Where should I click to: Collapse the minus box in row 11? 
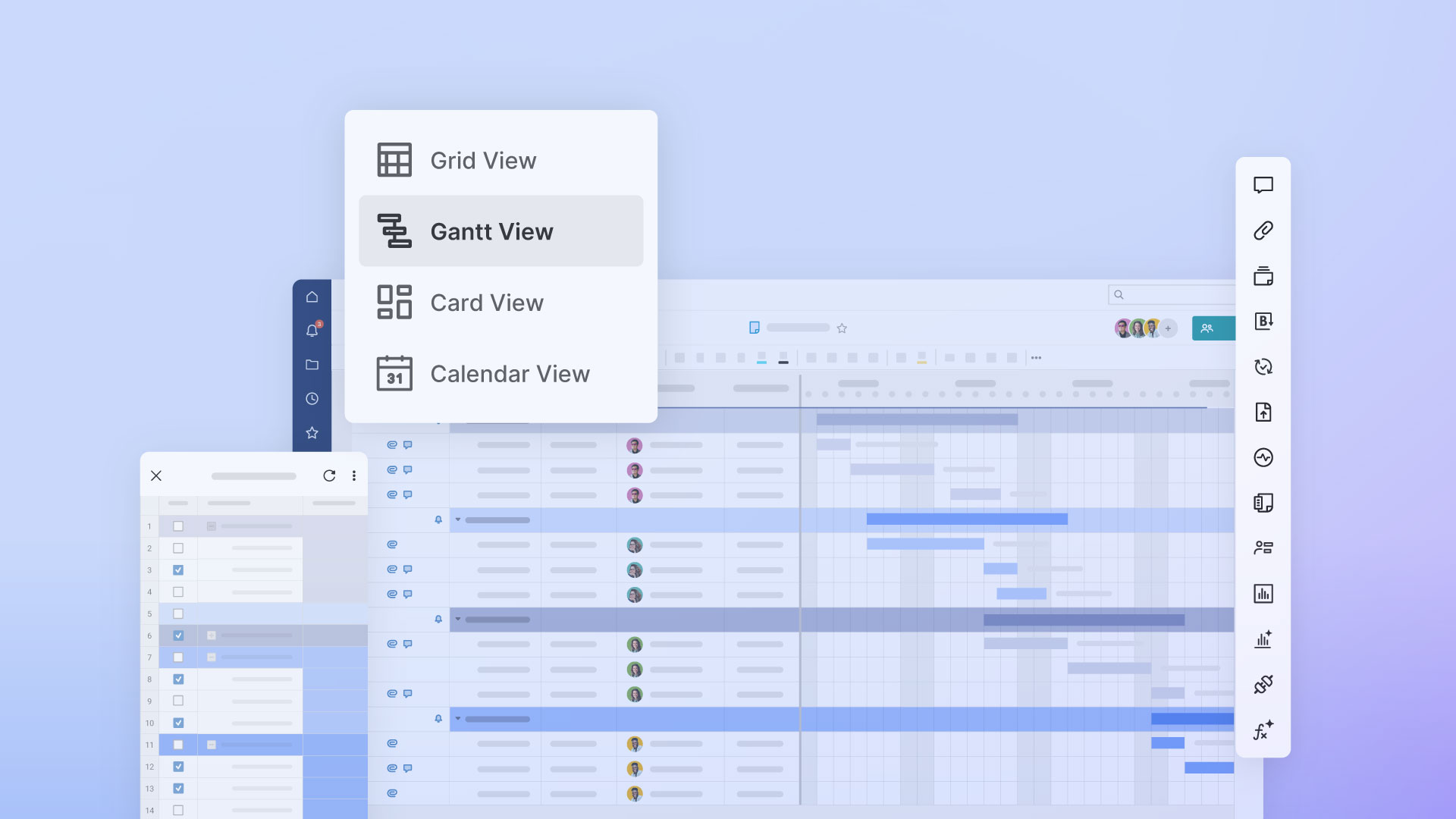pyautogui.click(x=212, y=745)
